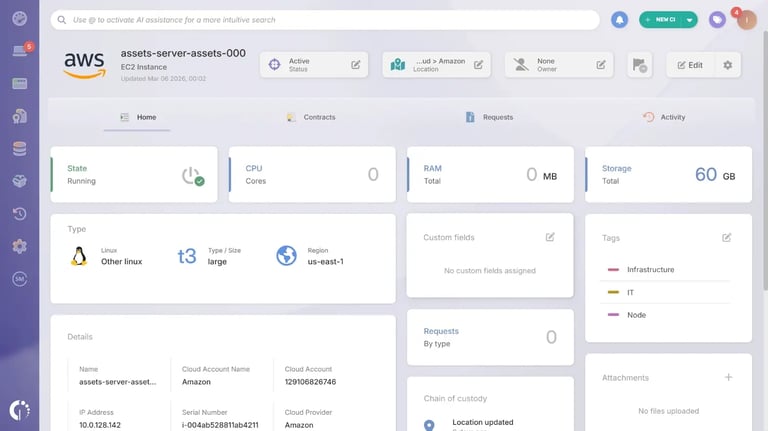This screenshot has height=431, width=768.
Task: Open the dashboard icon in sidebar
Action: (20, 19)
